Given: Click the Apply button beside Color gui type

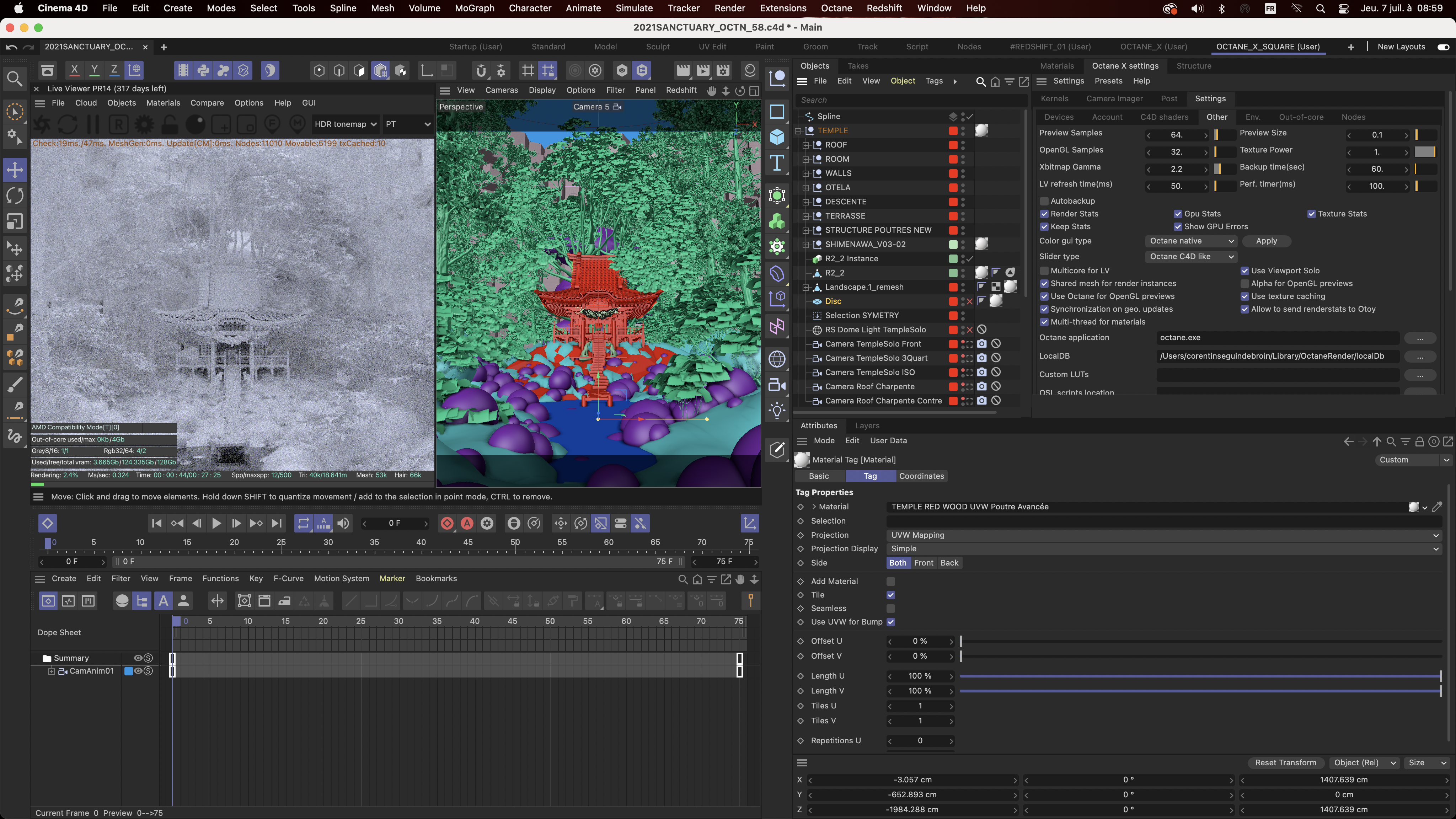Looking at the screenshot, I should pyautogui.click(x=1266, y=241).
